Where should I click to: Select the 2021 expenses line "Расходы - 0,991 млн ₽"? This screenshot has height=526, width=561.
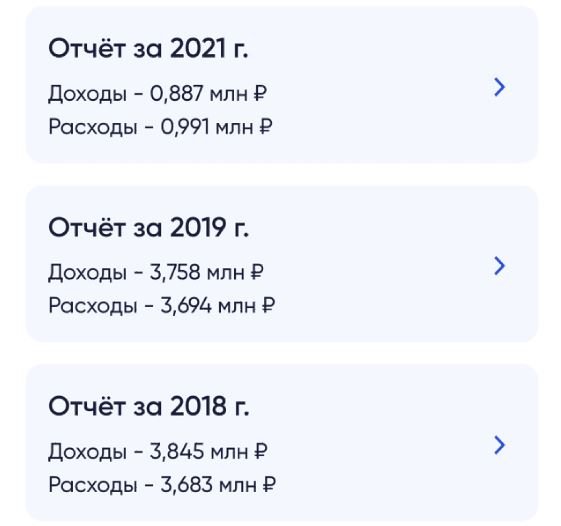tap(160, 127)
